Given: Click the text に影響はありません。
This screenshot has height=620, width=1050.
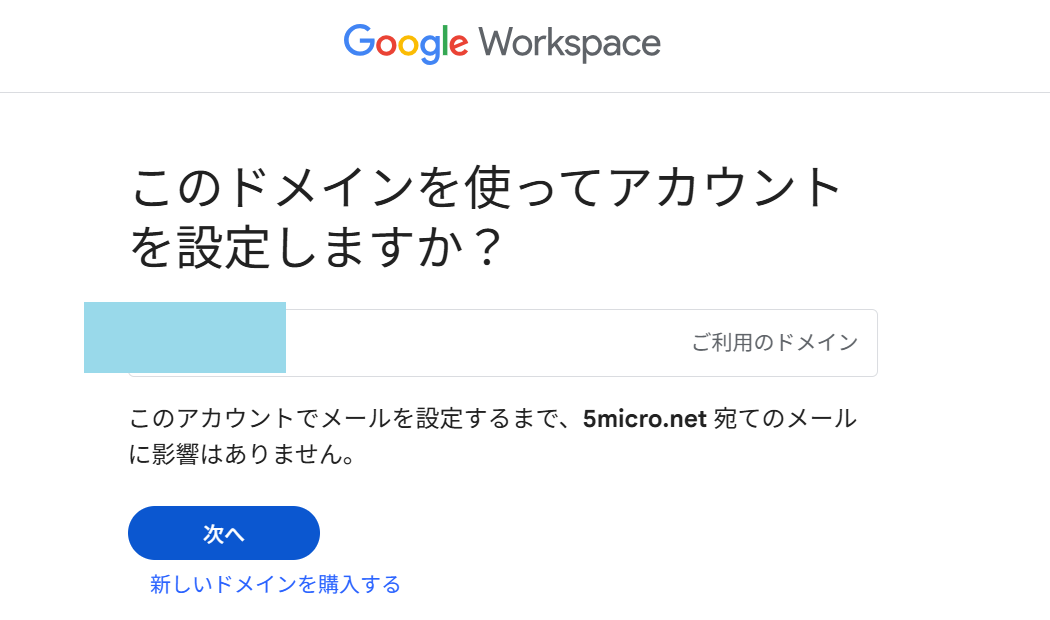Looking at the screenshot, I should coord(245,456).
